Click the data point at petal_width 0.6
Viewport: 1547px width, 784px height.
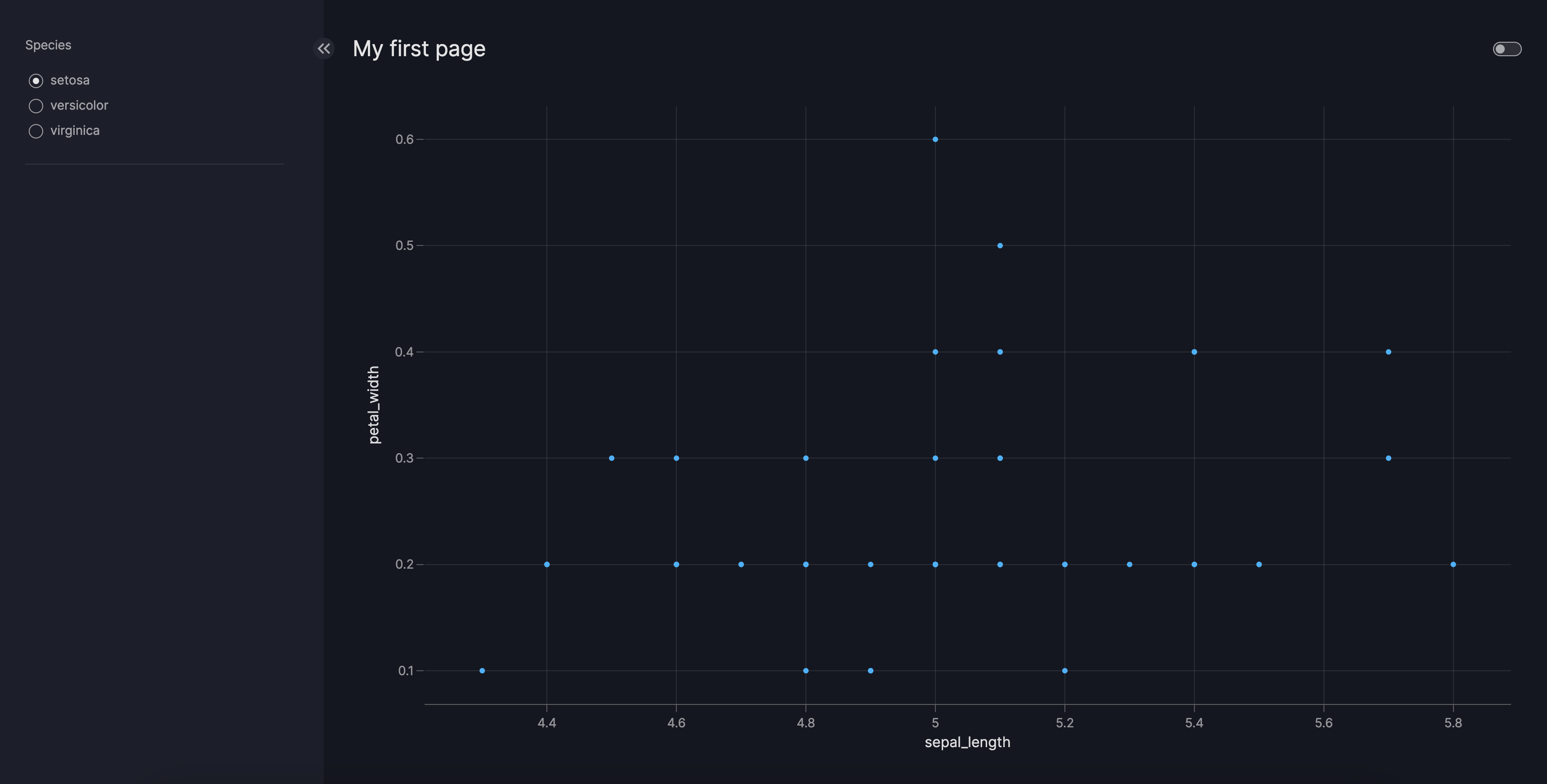(x=935, y=139)
